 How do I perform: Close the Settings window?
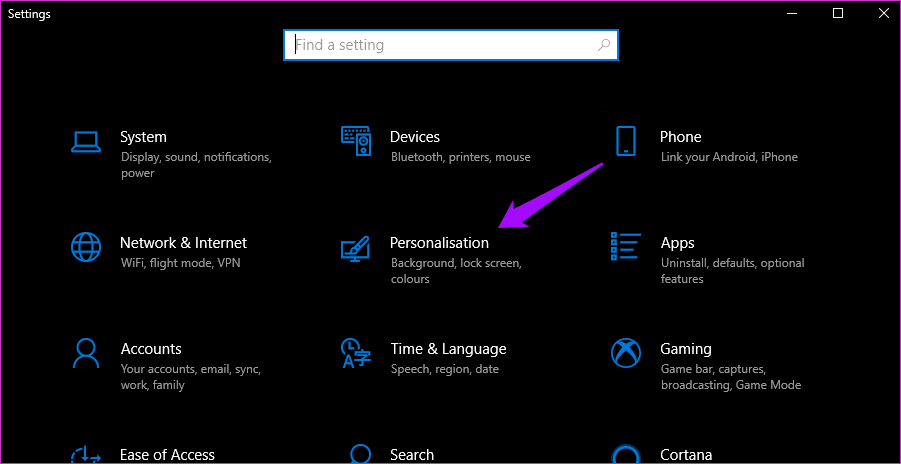[884, 14]
